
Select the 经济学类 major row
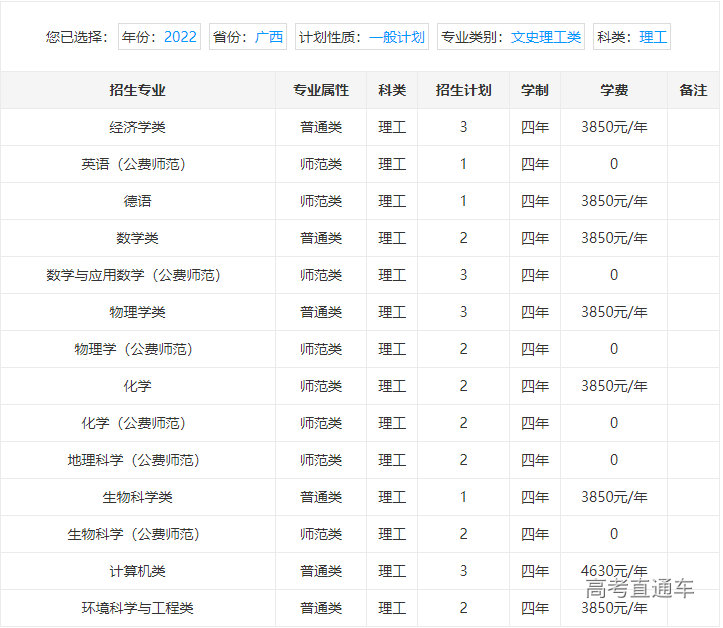138,127
